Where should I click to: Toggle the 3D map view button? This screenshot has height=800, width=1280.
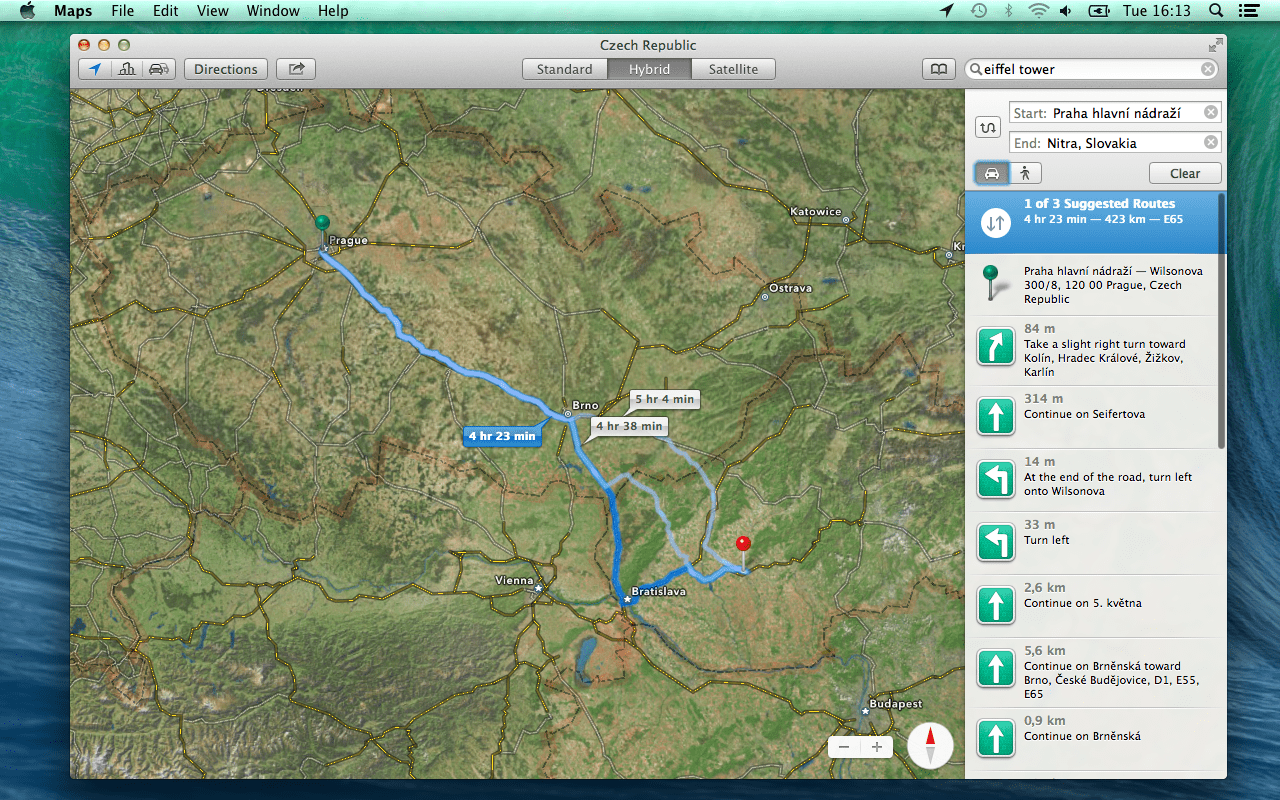pyautogui.click(x=127, y=69)
